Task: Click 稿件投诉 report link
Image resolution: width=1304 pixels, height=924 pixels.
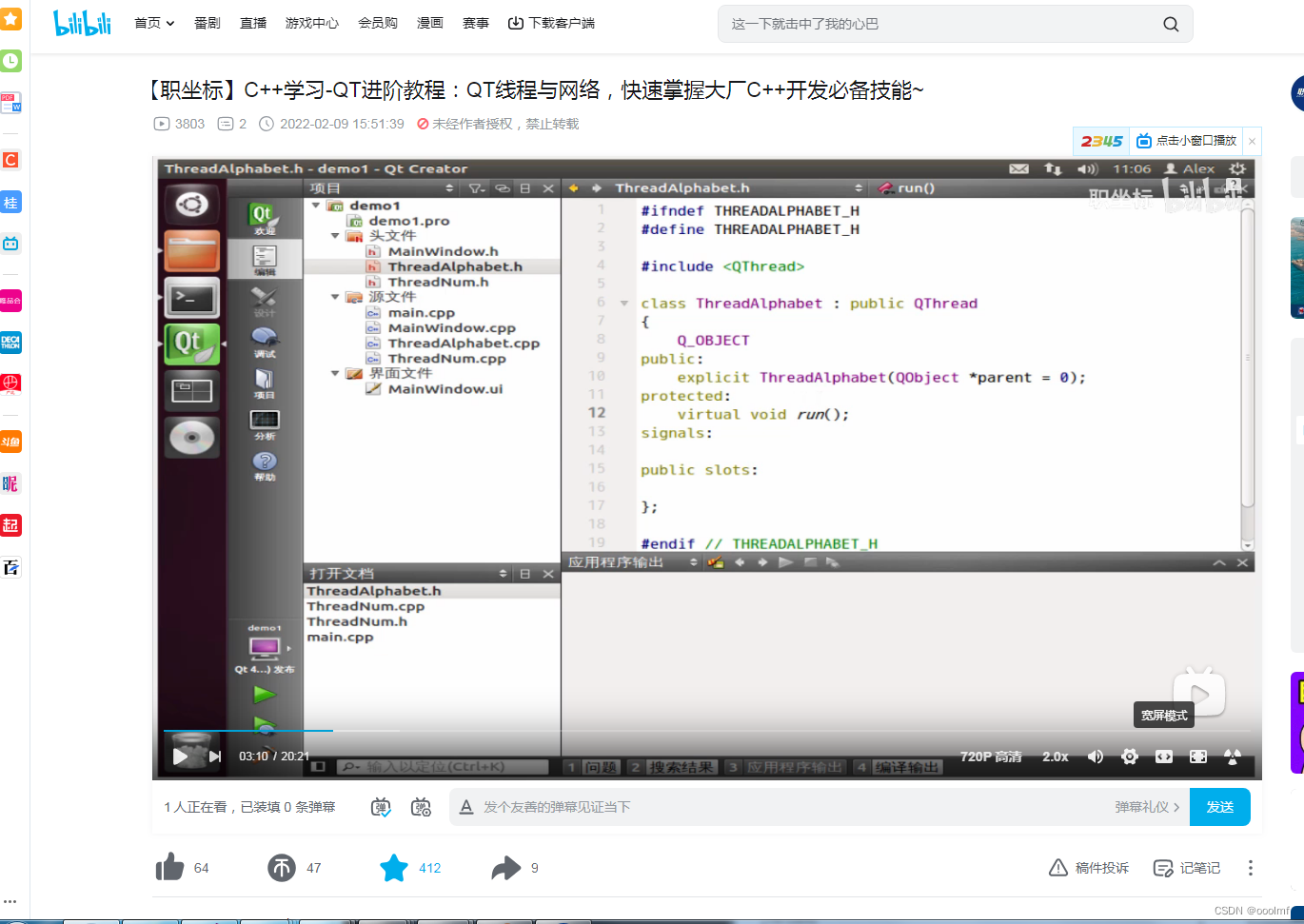Action: [1089, 868]
